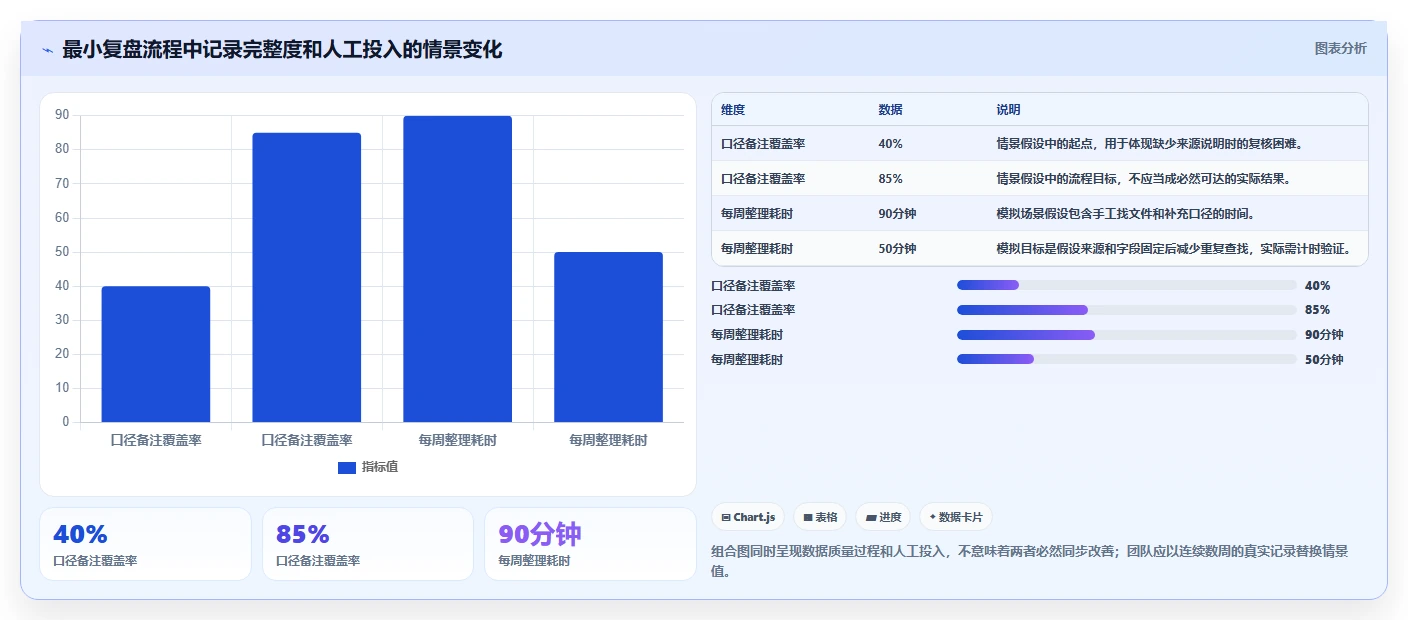Screen dimensions: 1408x620
Task: Click the footer note starting 组合图同时呈现
Action: 1029,561
